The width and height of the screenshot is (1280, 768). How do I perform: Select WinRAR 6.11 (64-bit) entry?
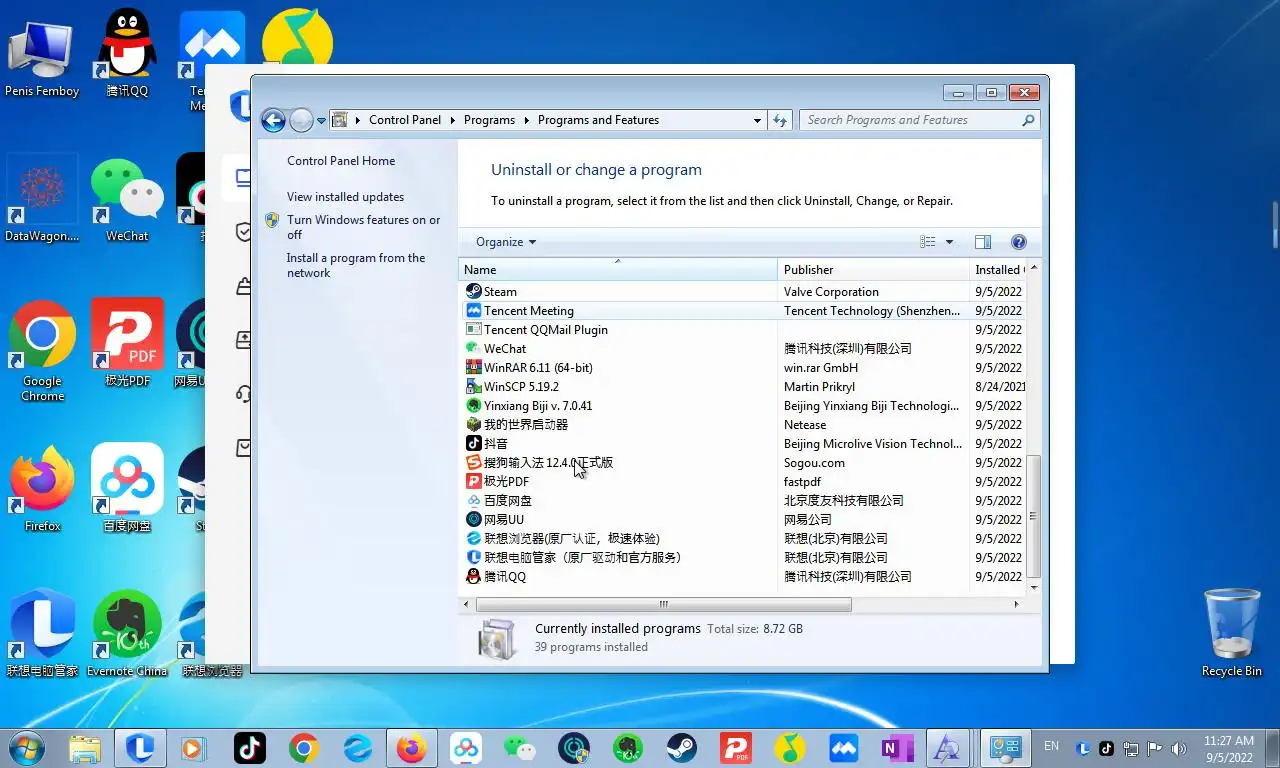pos(743,368)
